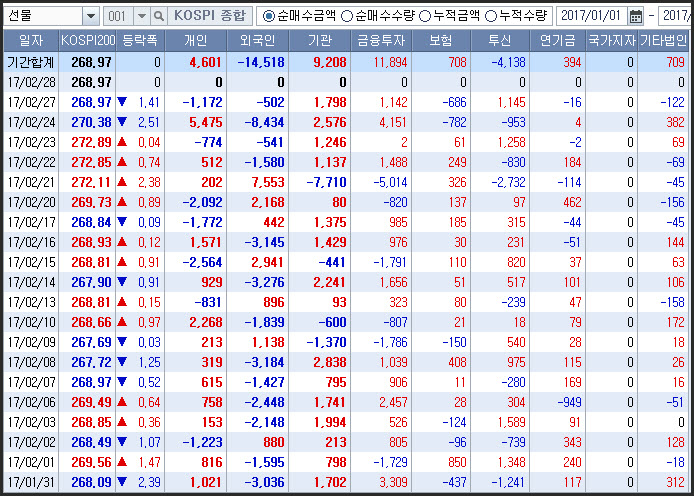694x496 pixels.
Task: Select the 17/02/20 date cell
Action: [31, 202]
